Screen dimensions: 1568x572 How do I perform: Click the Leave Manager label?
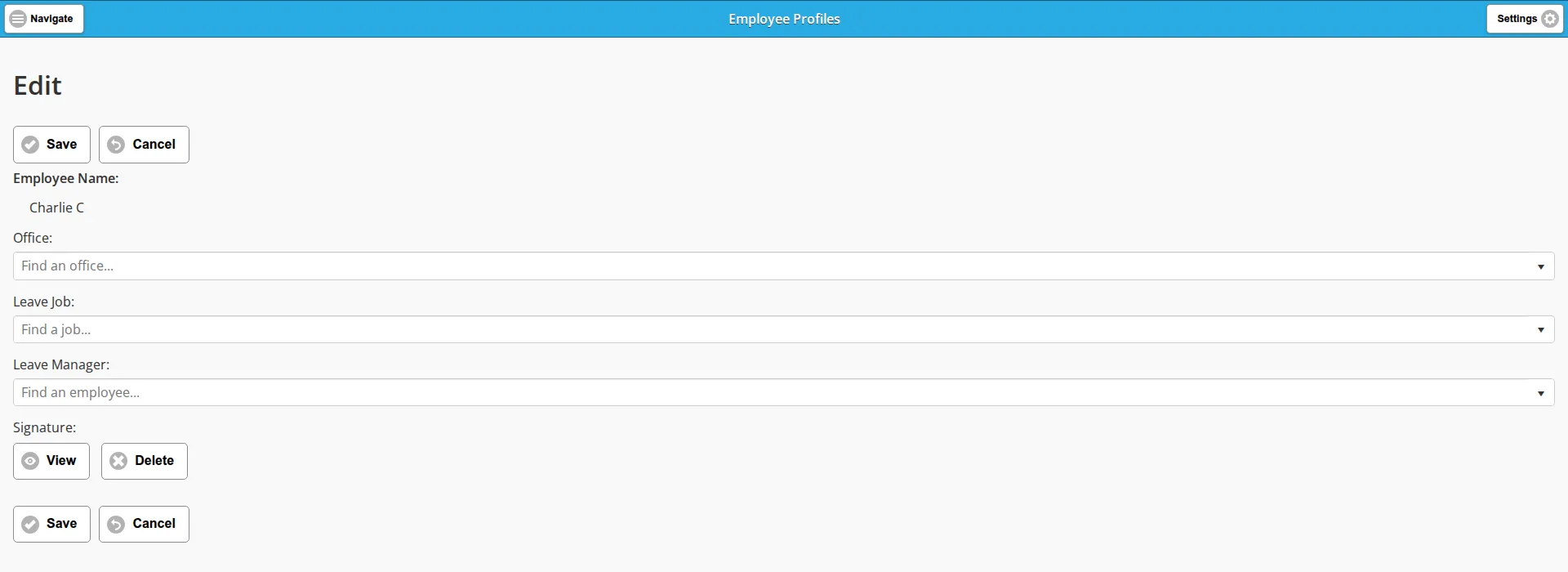61,364
